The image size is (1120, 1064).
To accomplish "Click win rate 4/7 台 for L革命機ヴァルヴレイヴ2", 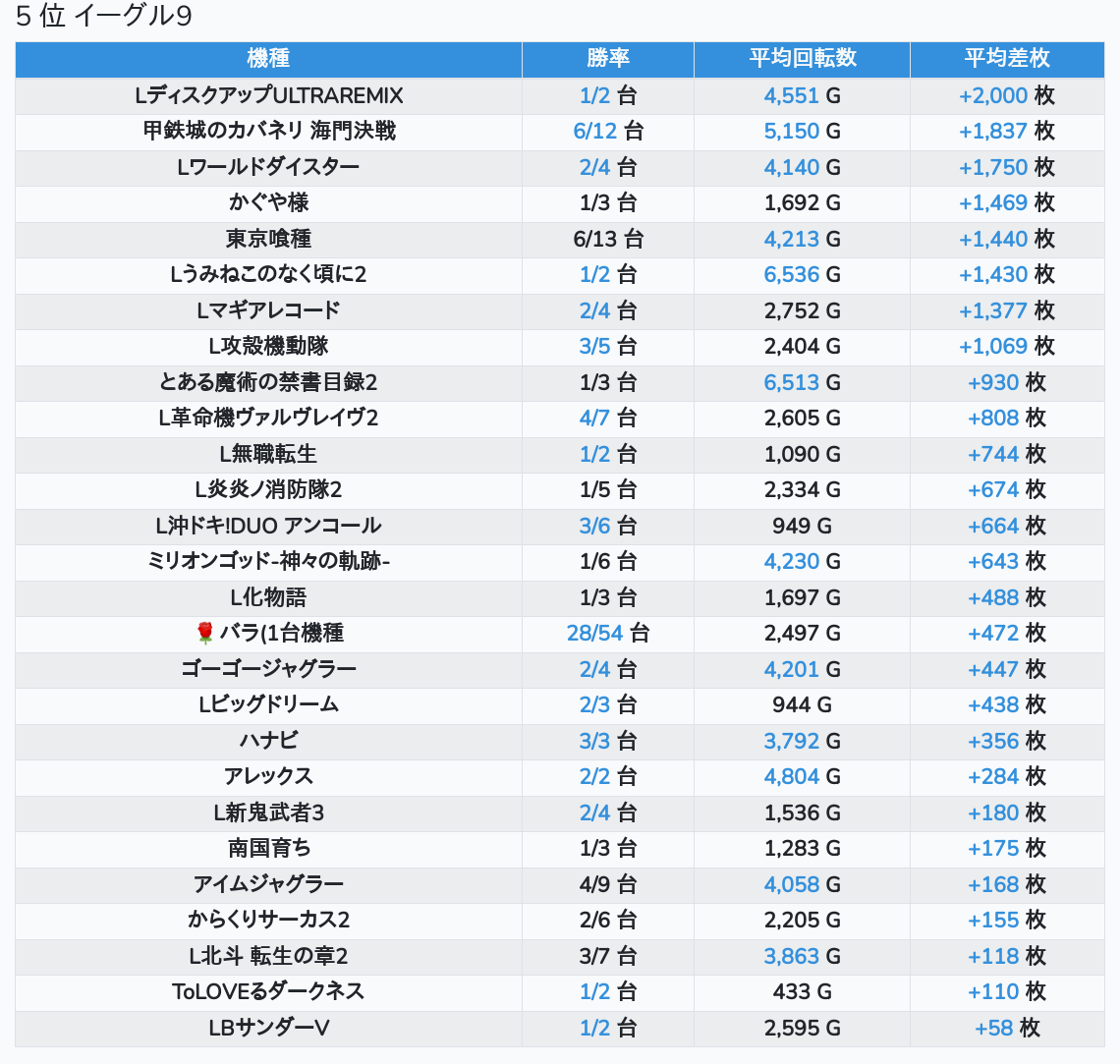I will pyautogui.click(x=608, y=418).
